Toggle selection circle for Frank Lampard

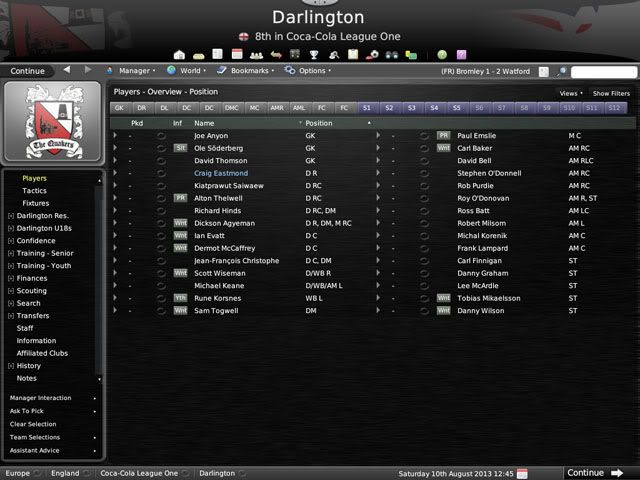click(x=424, y=249)
